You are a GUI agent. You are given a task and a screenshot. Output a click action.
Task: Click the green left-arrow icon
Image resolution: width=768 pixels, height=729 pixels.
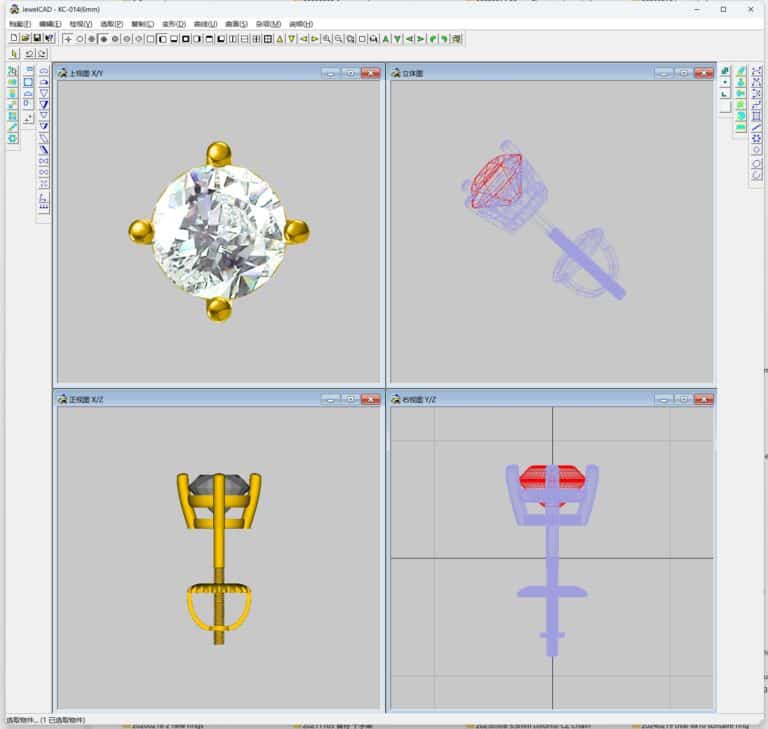click(x=409, y=39)
